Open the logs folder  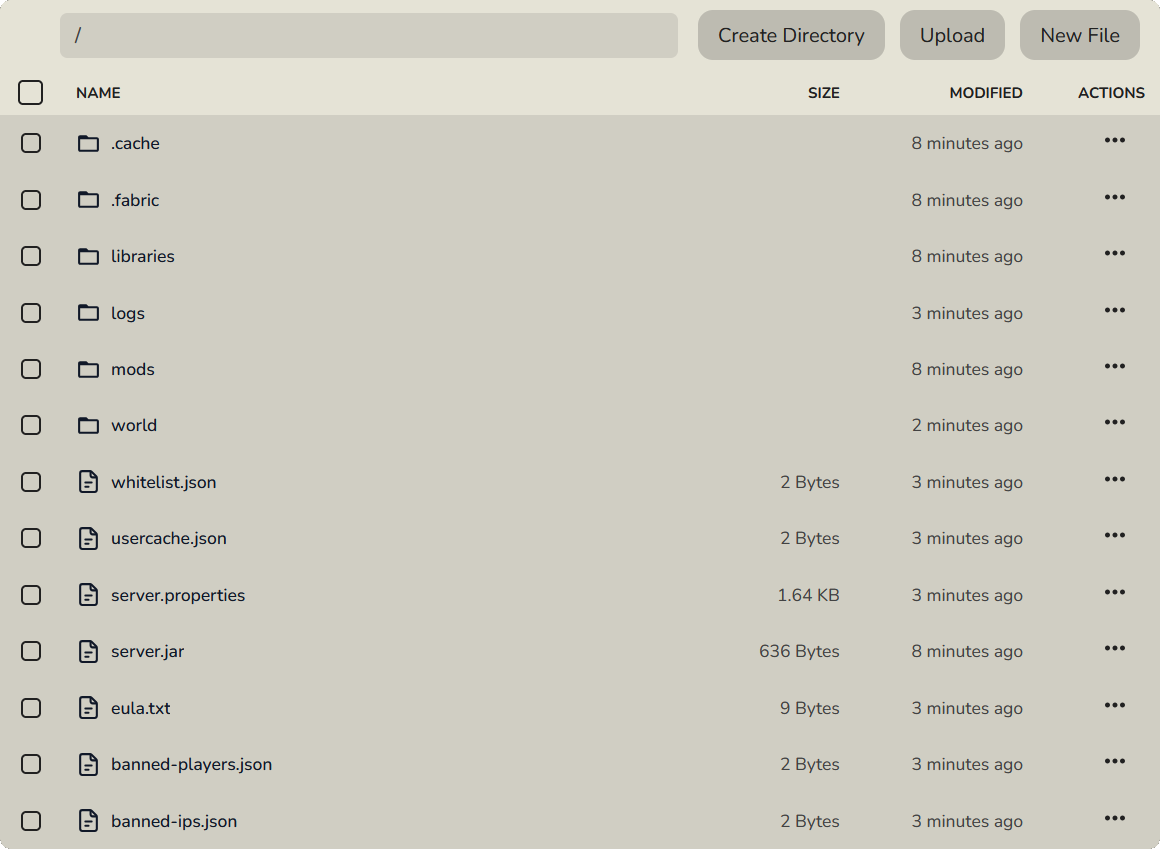128,313
